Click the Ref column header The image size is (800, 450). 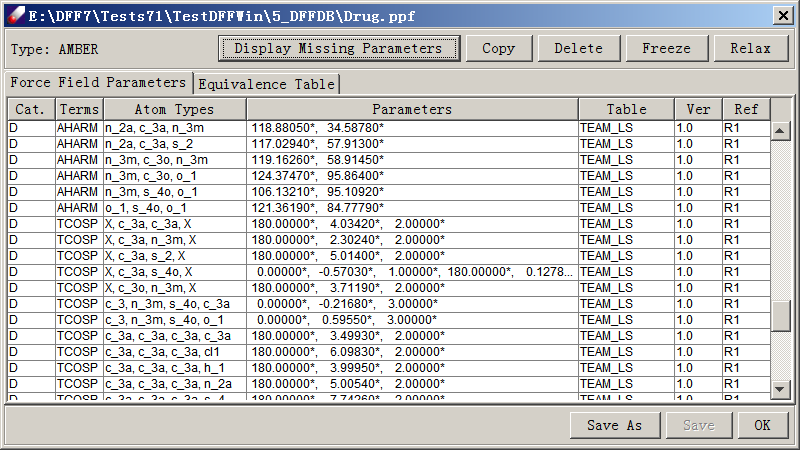point(746,110)
